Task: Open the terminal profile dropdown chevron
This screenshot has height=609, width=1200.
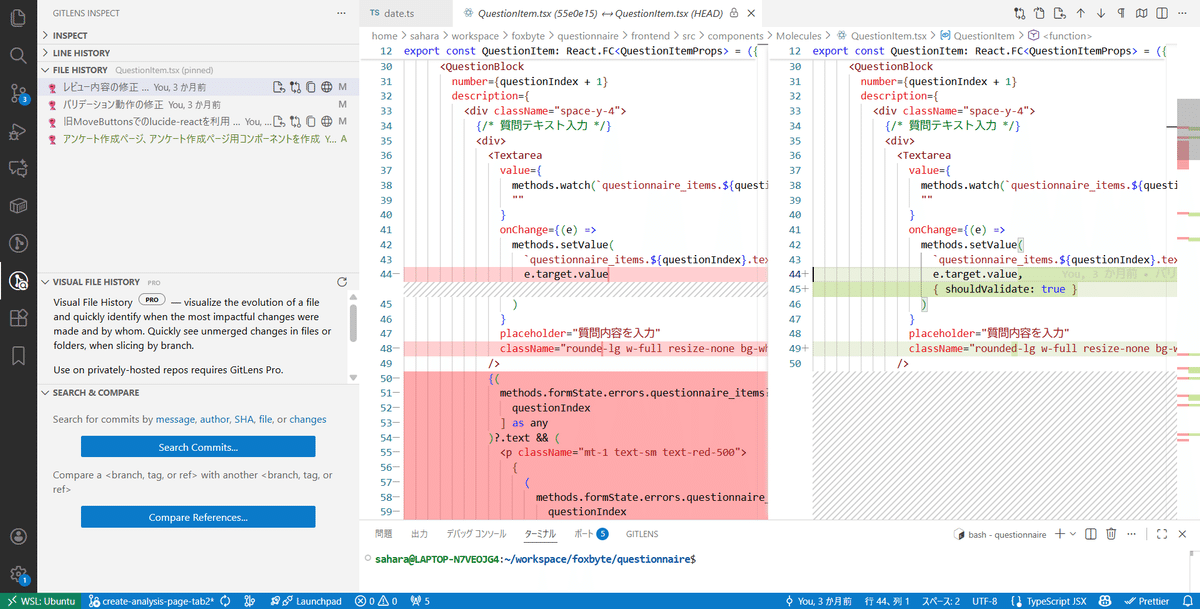Action: 1072,534
